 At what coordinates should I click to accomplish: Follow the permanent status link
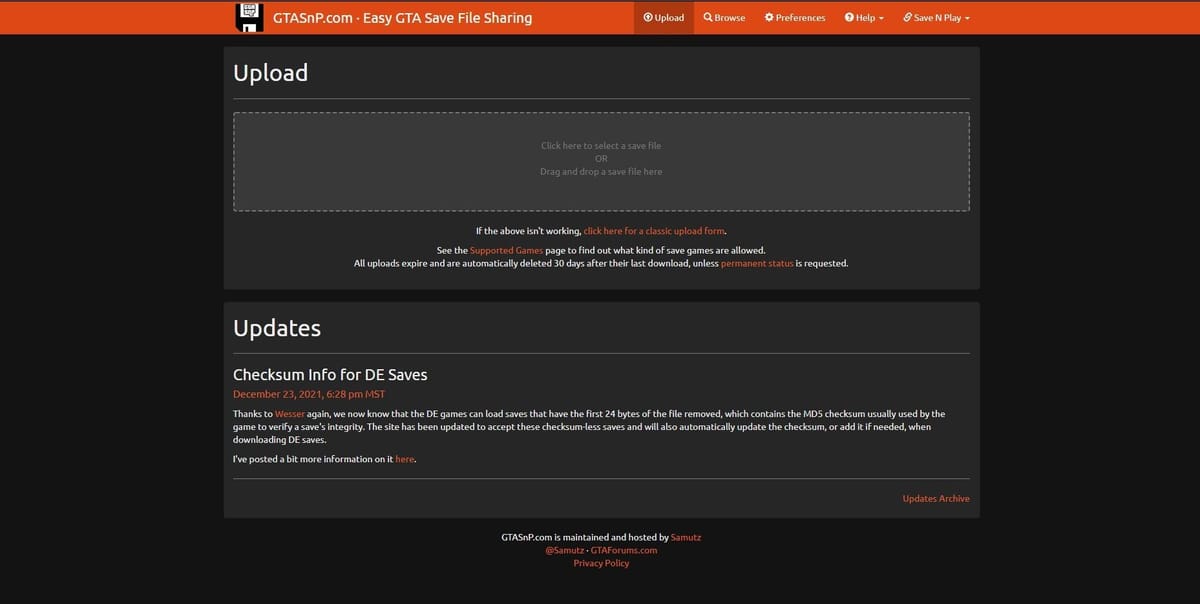(x=757, y=263)
